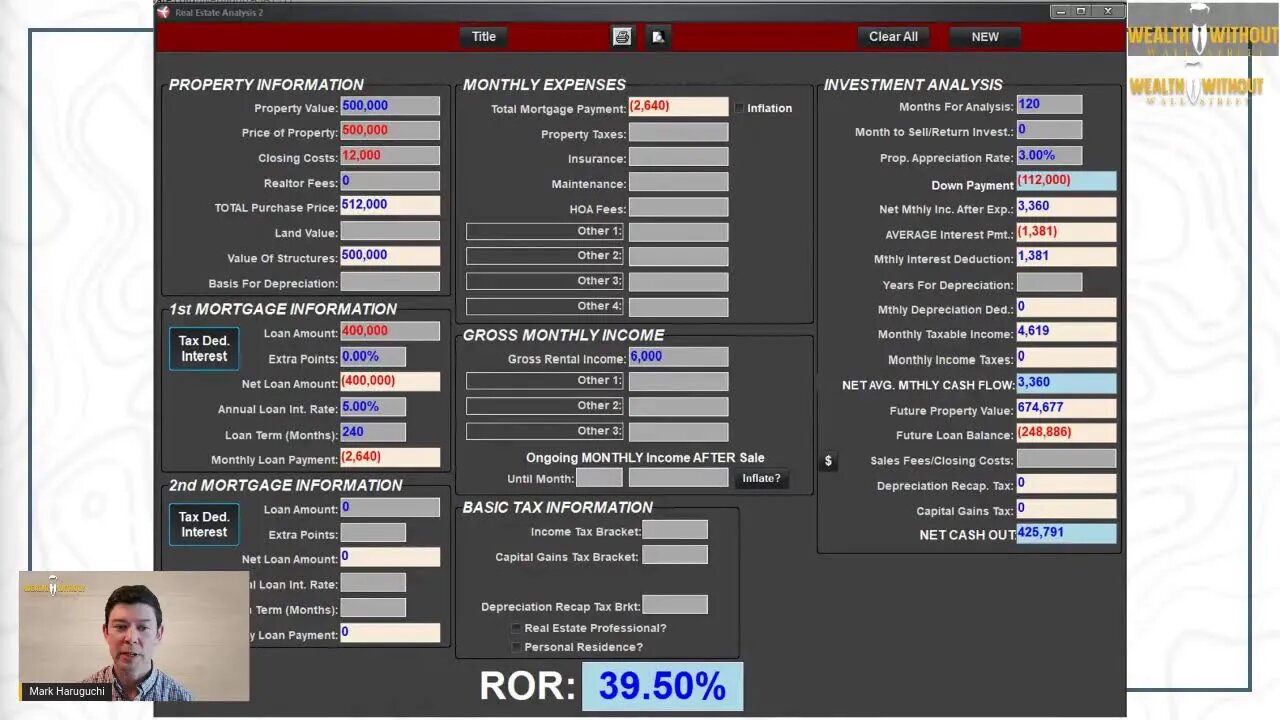The image size is (1280, 720).
Task: Click the Maintenance expense field
Action: [x=678, y=183]
